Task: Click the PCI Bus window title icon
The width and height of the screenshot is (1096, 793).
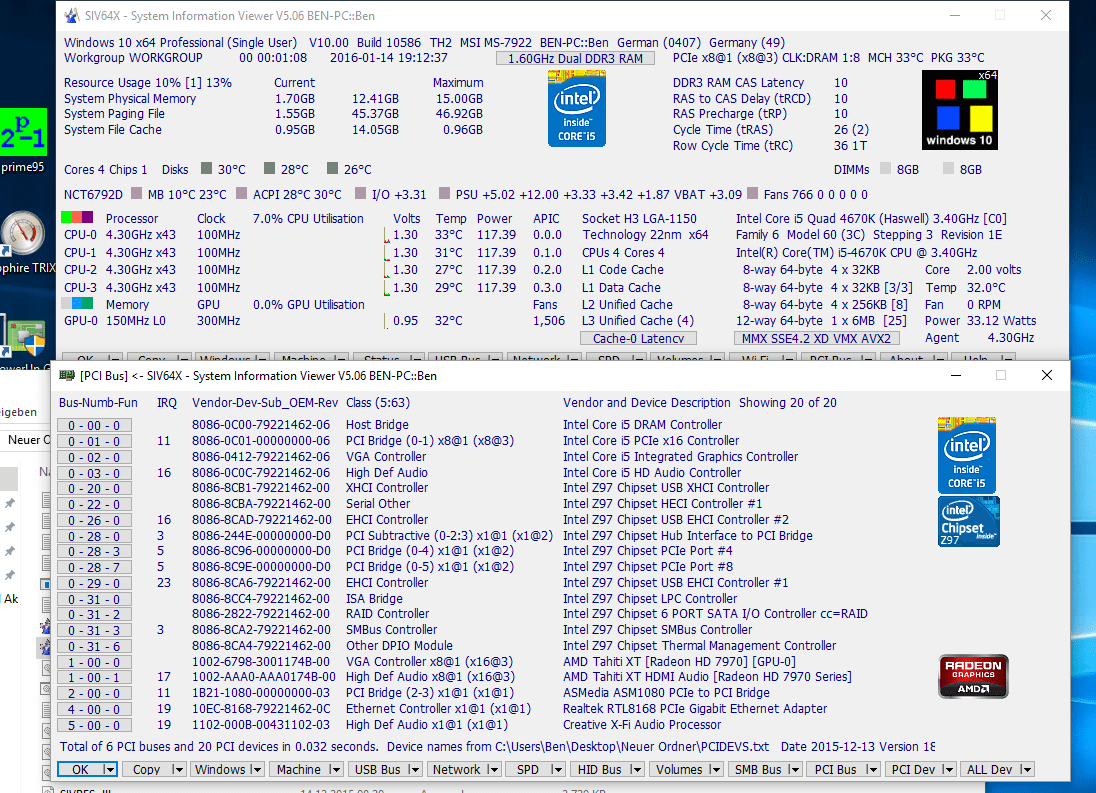Action: point(67,375)
